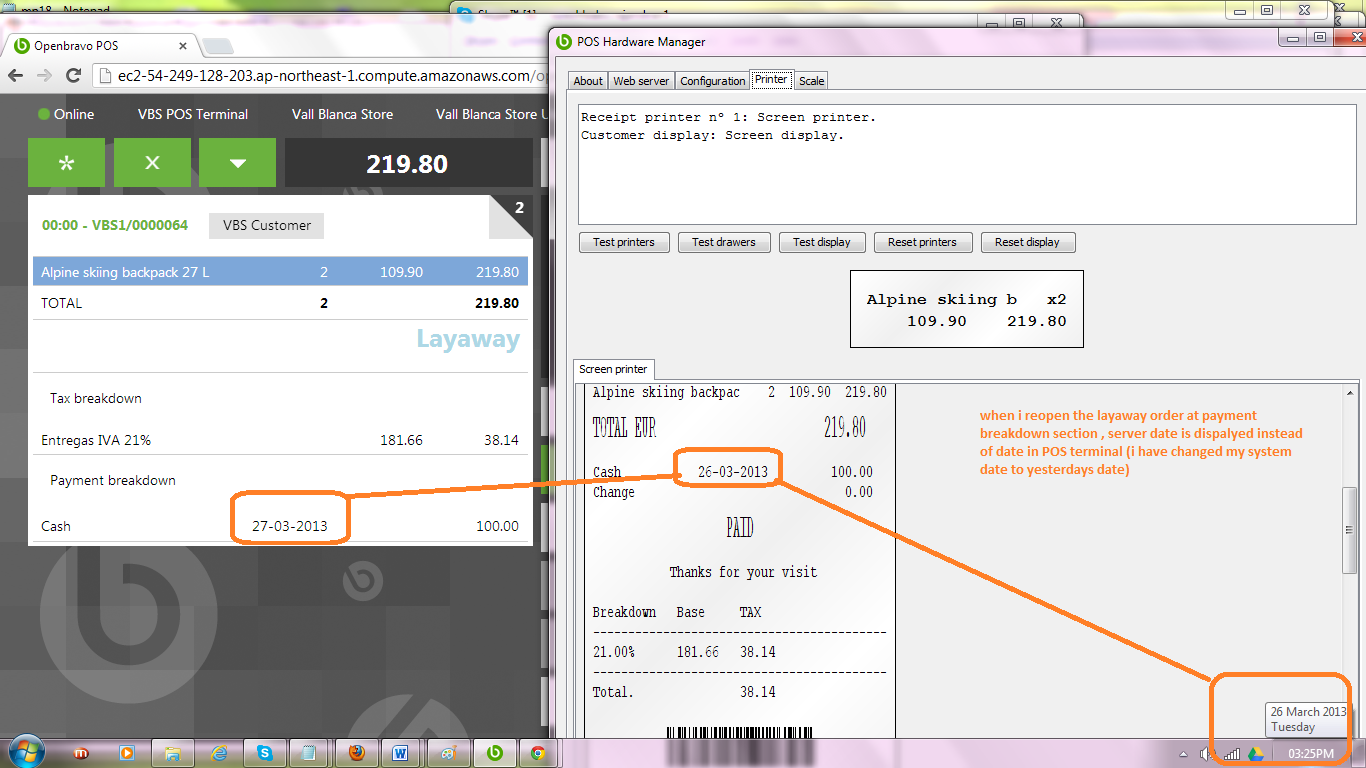Open the red m taskbar icon

(x=82, y=753)
